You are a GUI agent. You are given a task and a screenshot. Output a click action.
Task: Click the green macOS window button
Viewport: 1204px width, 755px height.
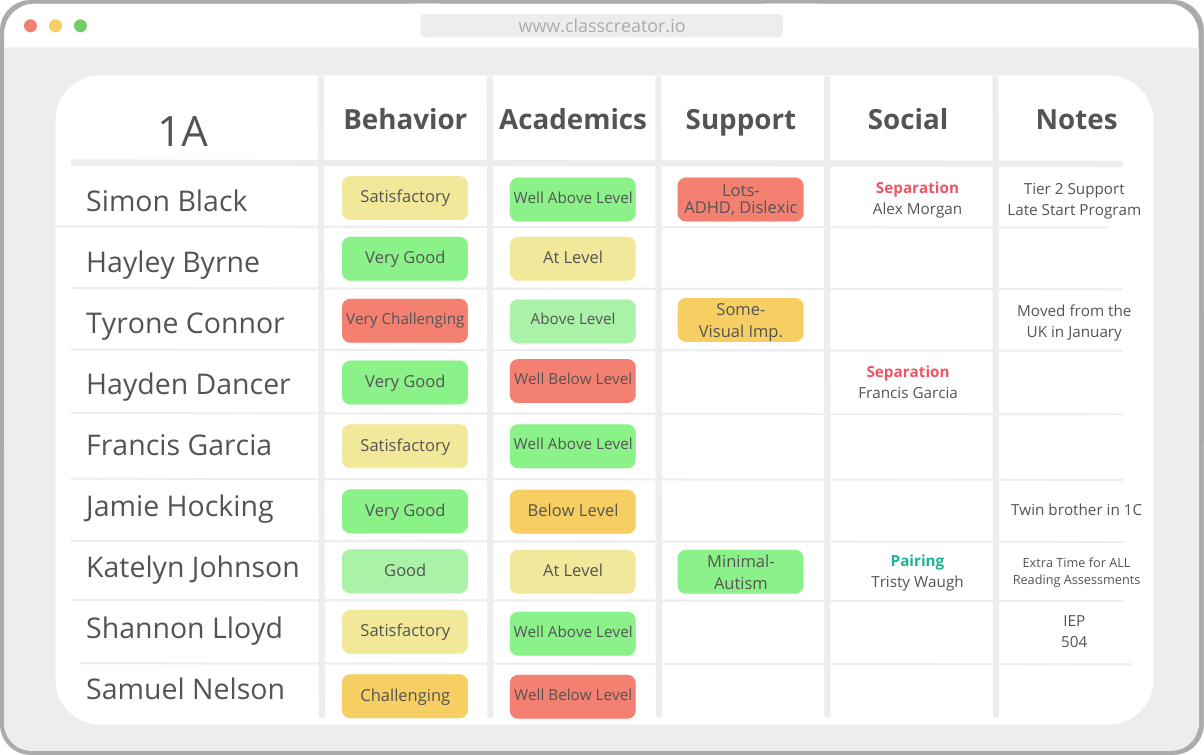[81, 26]
